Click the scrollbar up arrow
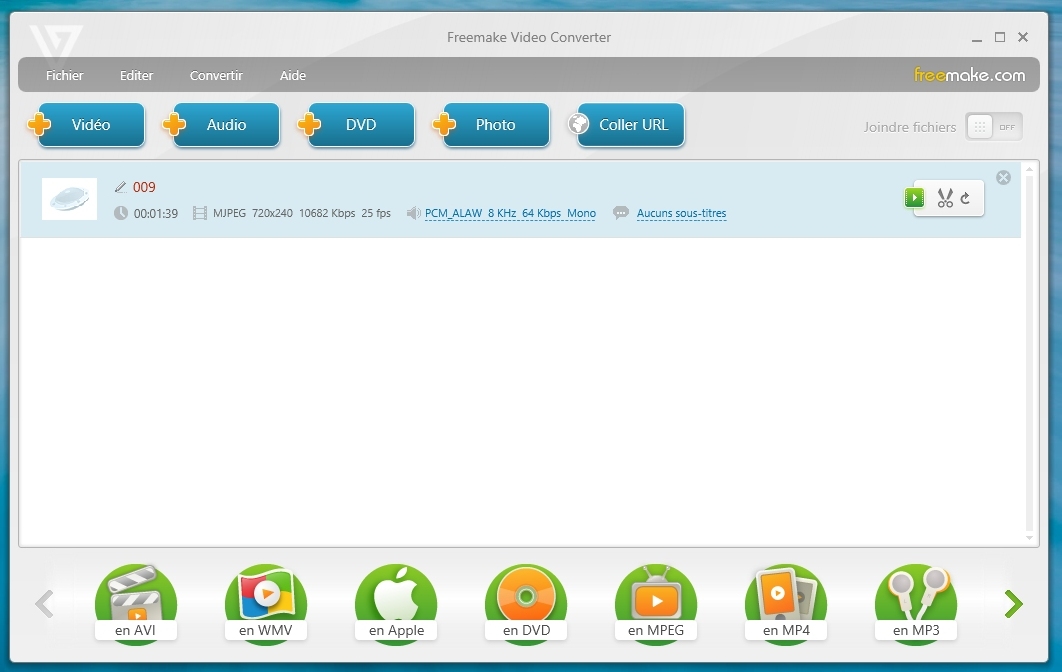The height and width of the screenshot is (672, 1062). click(1029, 169)
